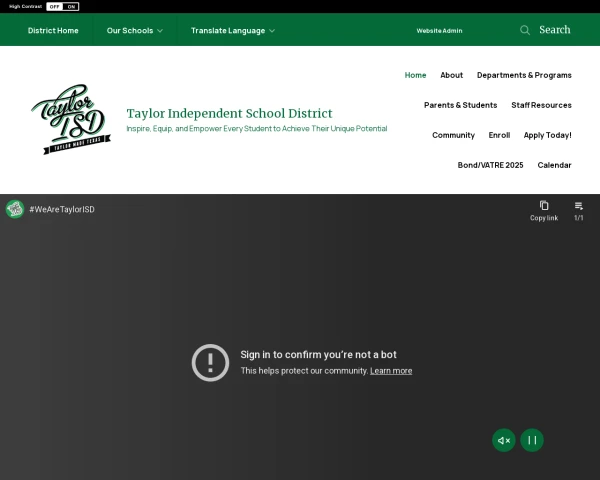Image resolution: width=600 pixels, height=480 pixels.
Task: Open Staff Resources menu
Action: pos(541,105)
